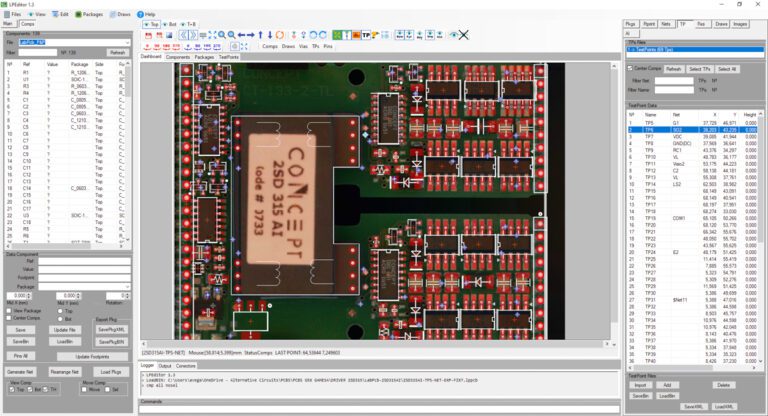The image size is (768, 416).
Task: Open the Packages menu
Action: coord(89,14)
